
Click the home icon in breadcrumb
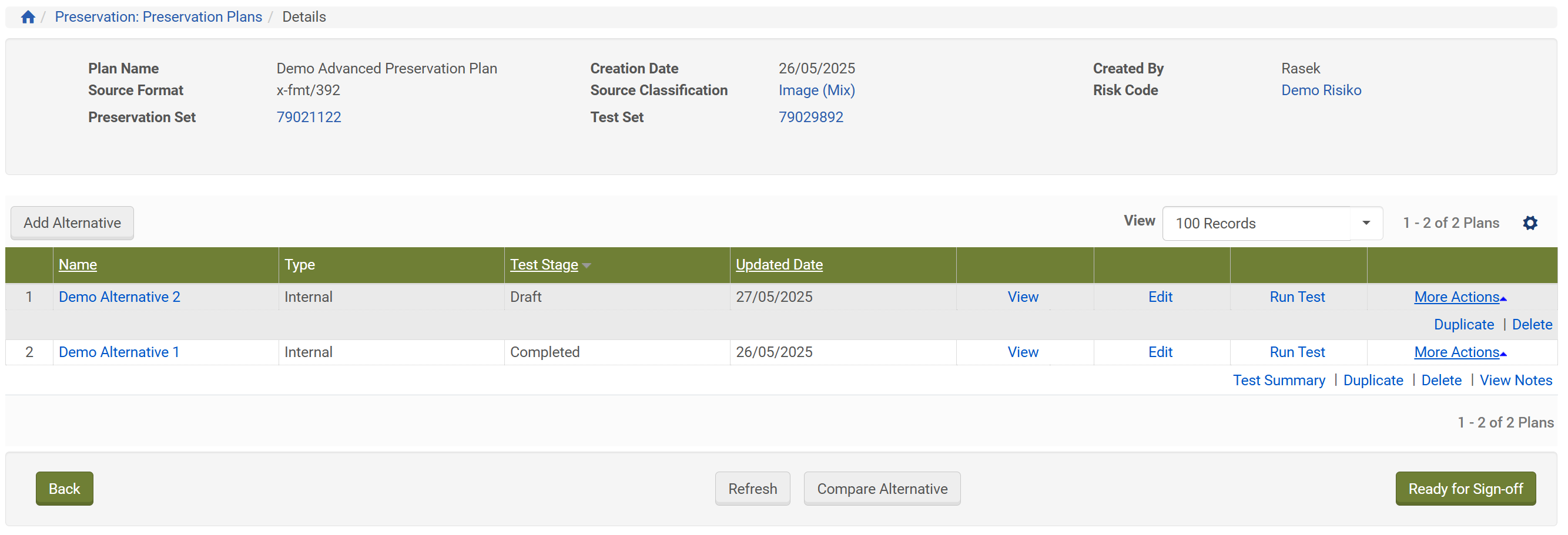tap(28, 17)
